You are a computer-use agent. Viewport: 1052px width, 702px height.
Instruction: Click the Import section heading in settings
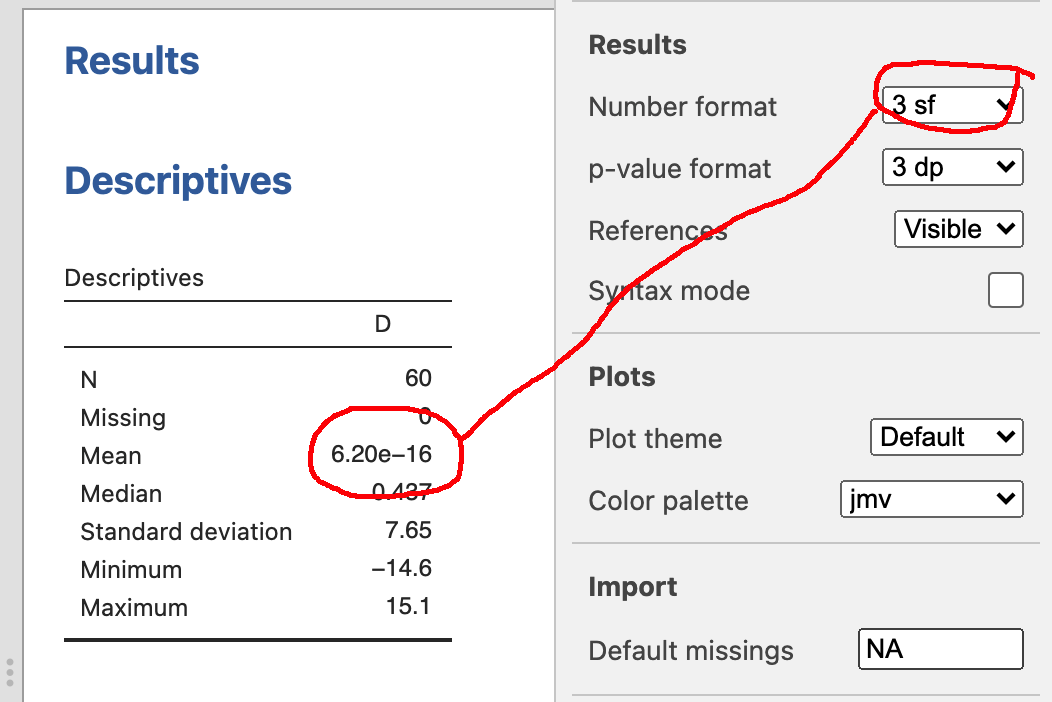632,587
